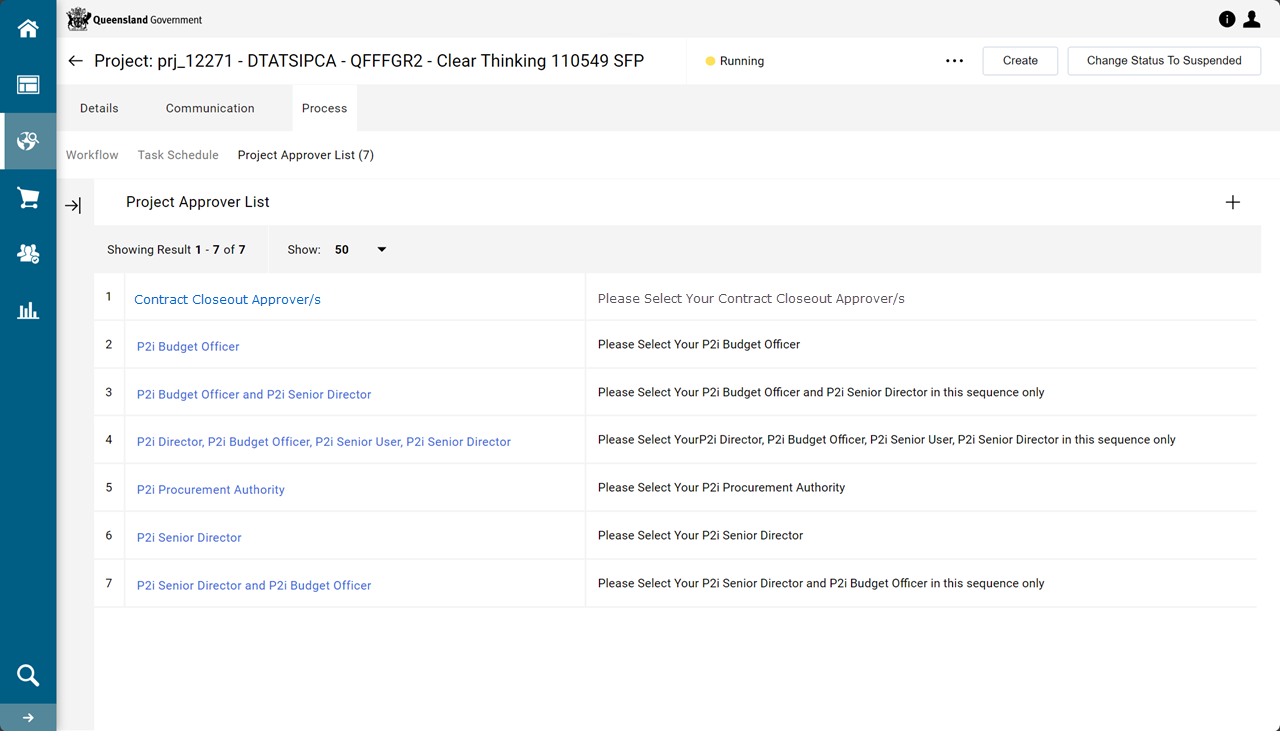Open the shopping cart icon in sidebar
Viewport: 1280px width, 731px height.
pos(28,198)
